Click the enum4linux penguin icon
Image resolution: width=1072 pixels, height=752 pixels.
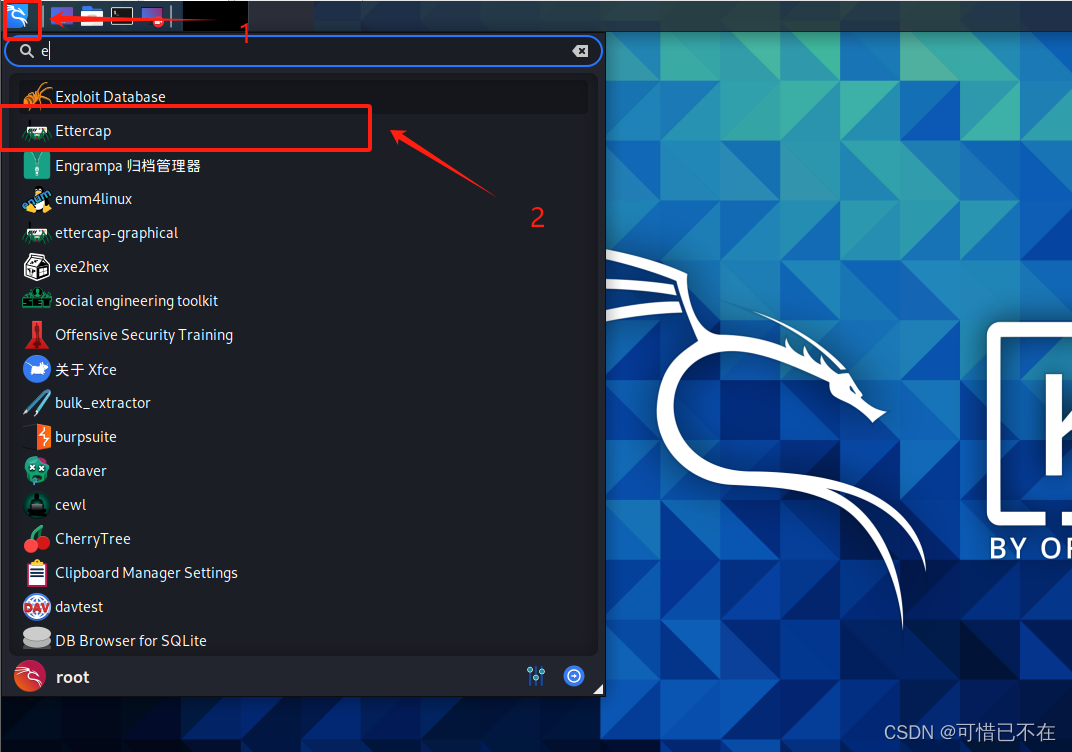[37, 199]
